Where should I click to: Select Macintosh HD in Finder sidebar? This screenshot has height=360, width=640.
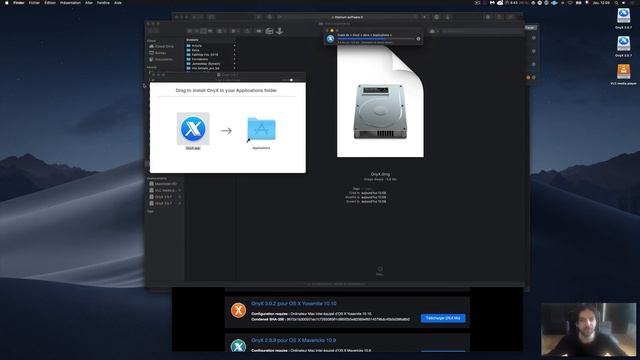[163, 184]
